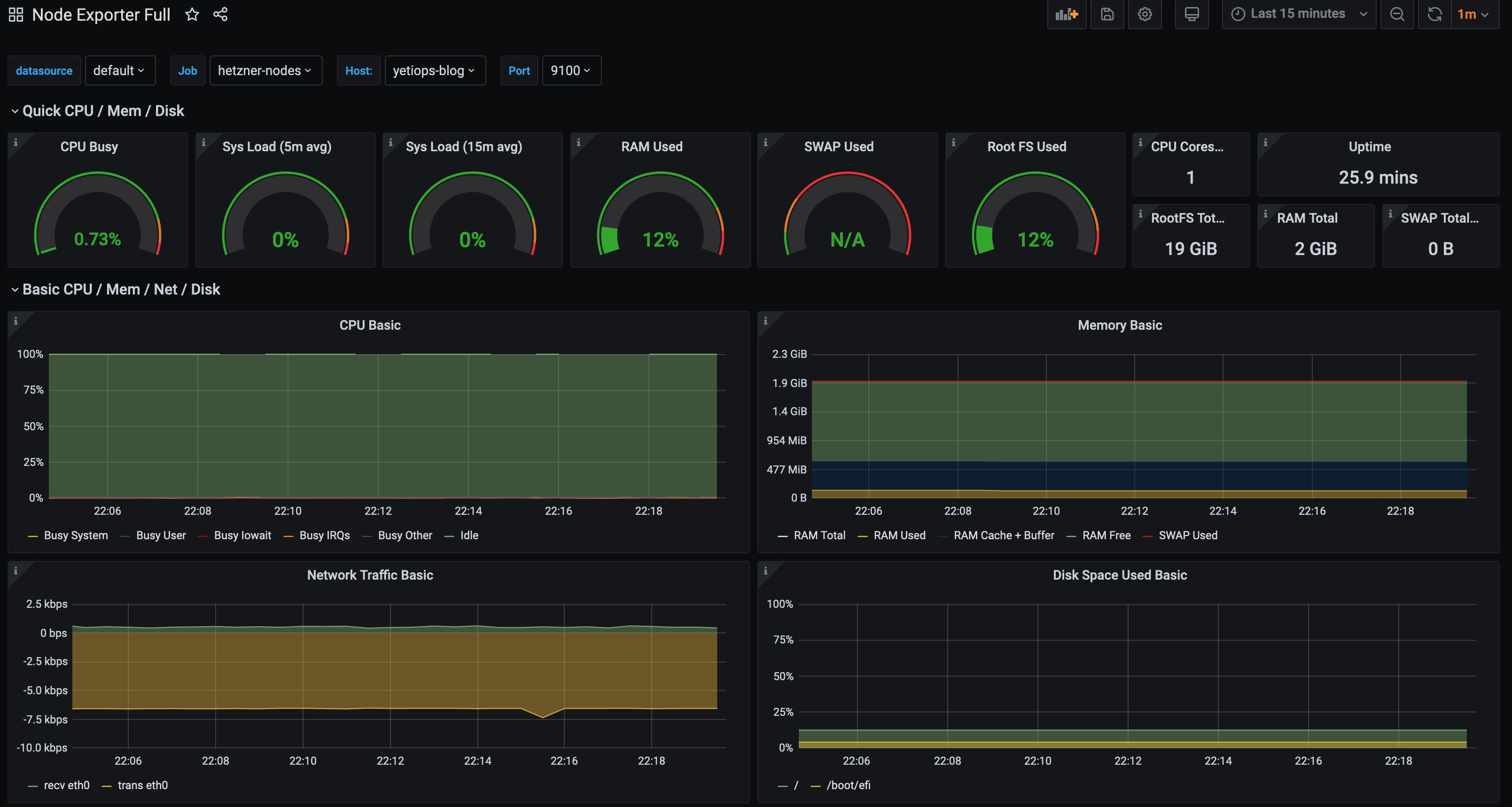Toggle the Idle series in CPU Basic legend
Viewport: 1512px width, 807px height.
coord(468,535)
